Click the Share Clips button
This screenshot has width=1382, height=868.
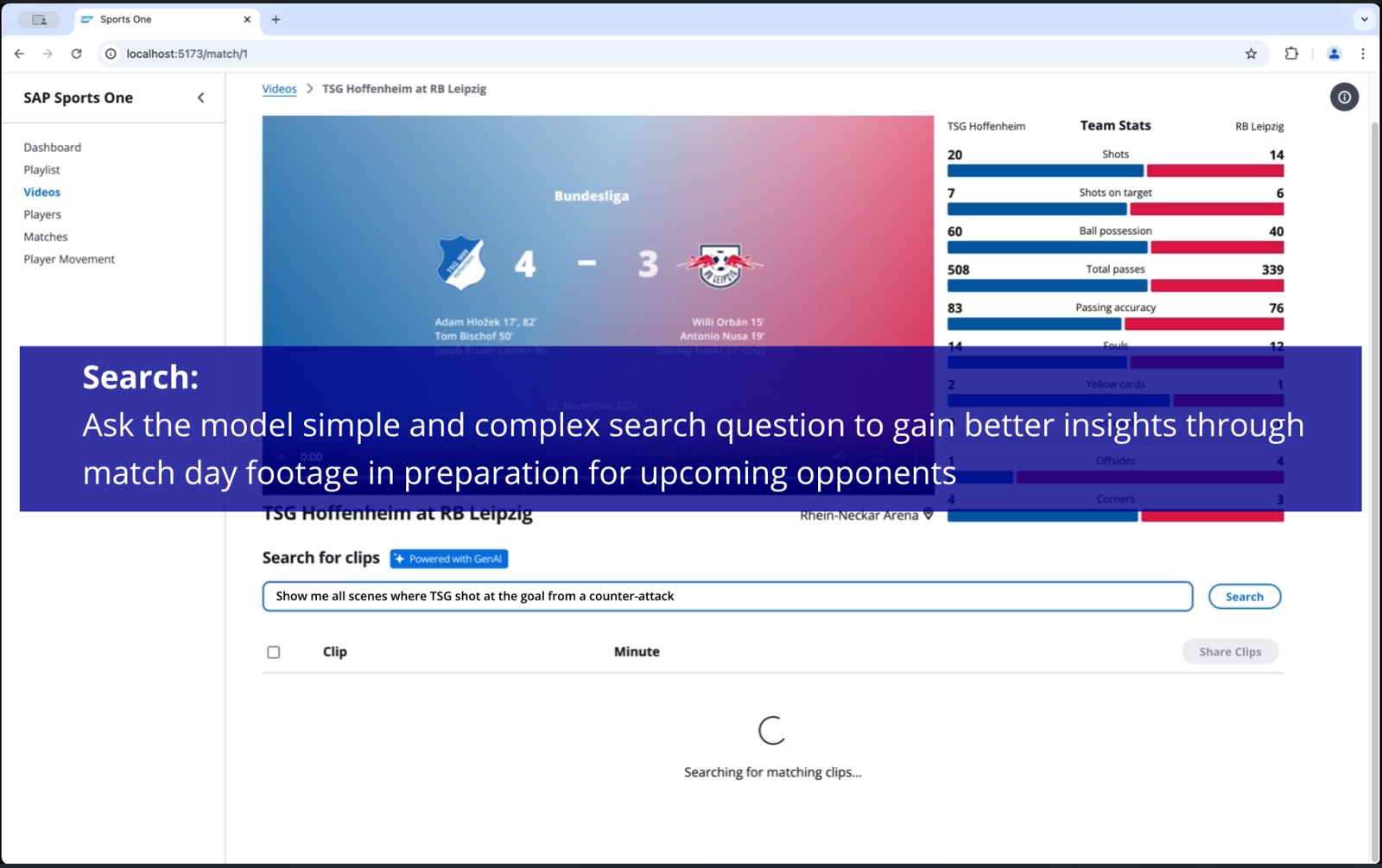(1230, 652)
